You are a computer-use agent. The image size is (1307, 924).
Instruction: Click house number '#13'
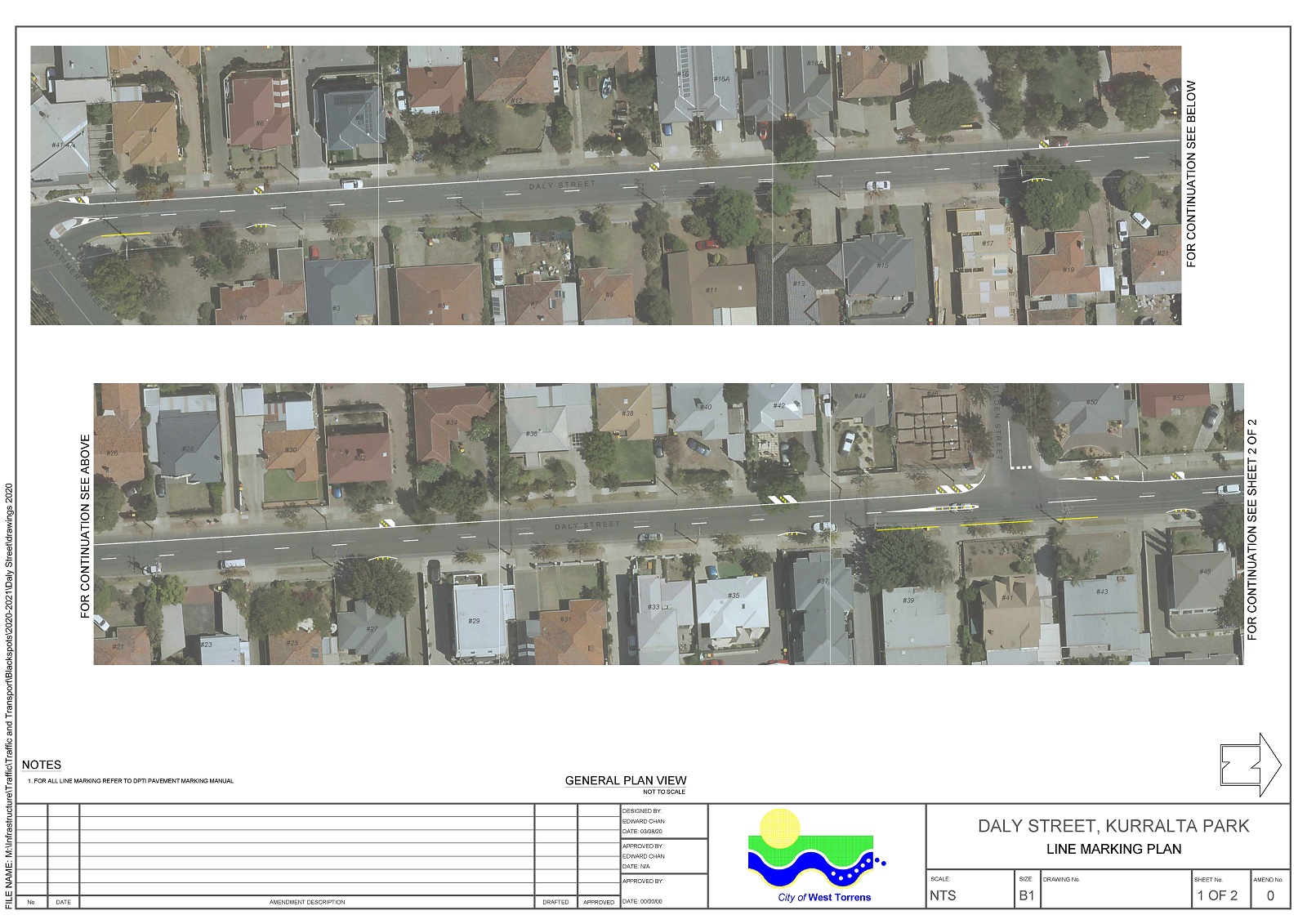point(798,283)
